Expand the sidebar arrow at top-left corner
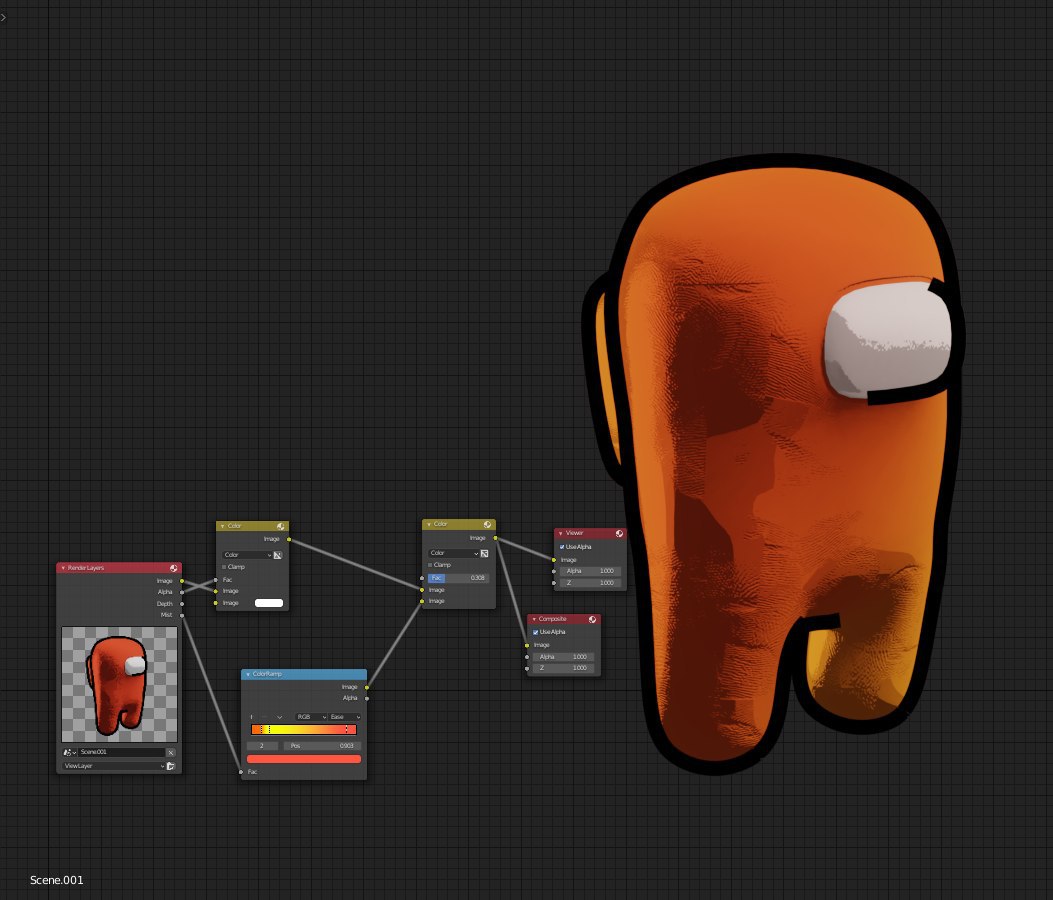The image size is (1053, 900). click(3, 17)
